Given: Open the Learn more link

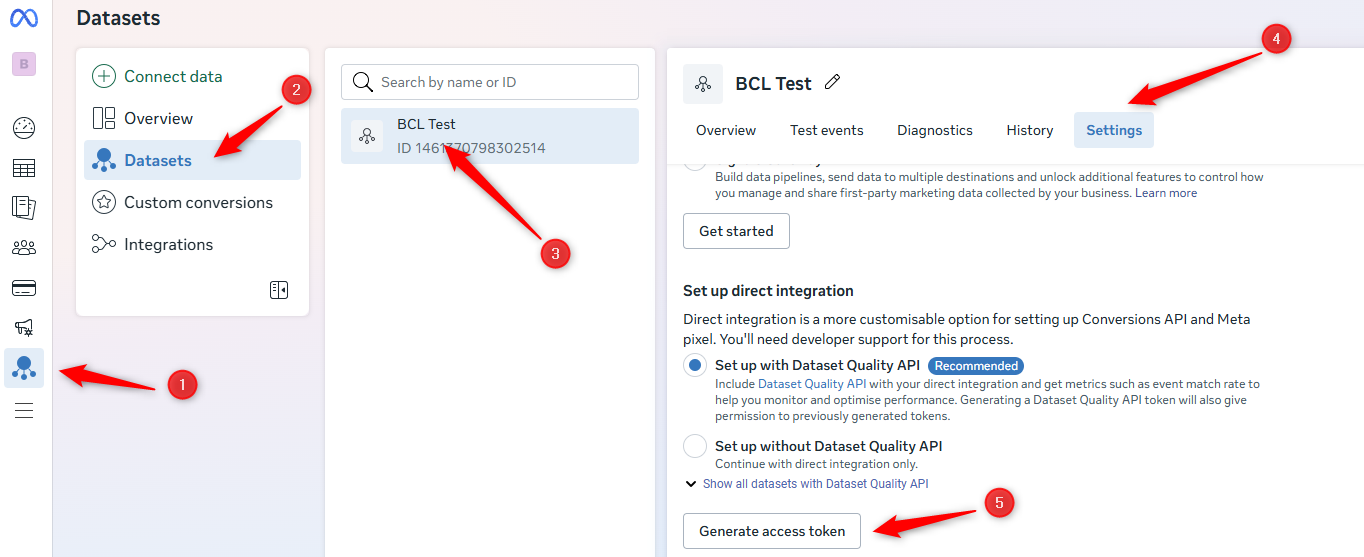Looking at the screenshot, I should (x=1167, y=193).
